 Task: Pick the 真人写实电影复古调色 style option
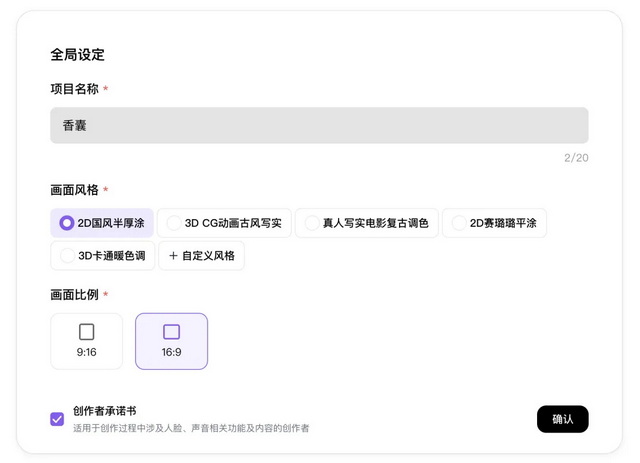tap(312, 223)
